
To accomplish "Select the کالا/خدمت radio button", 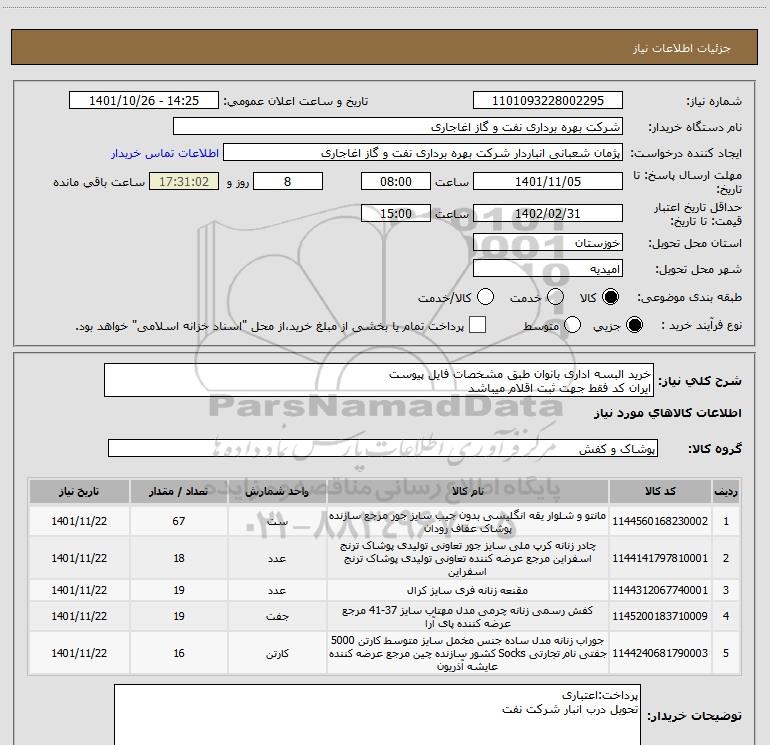I will point(485,297).
